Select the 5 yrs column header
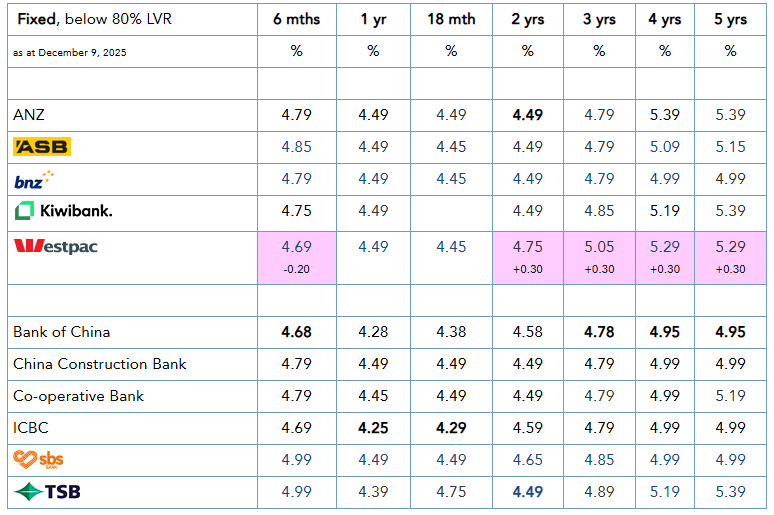This screenshot has height=515, width=774. coord(730,19)
